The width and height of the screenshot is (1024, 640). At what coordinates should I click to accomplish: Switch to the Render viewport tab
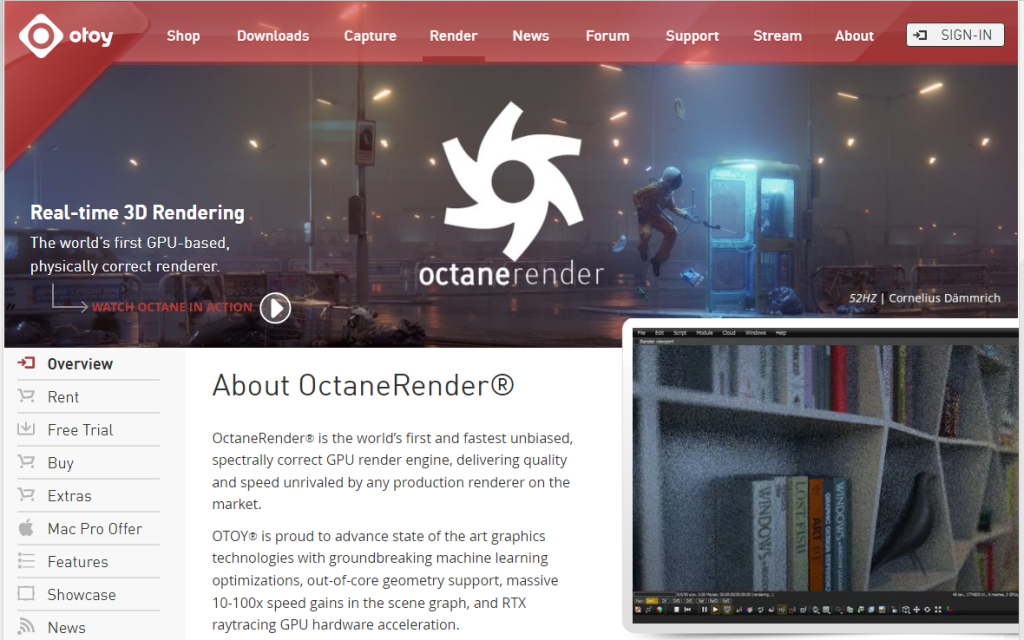coord(656,341)
